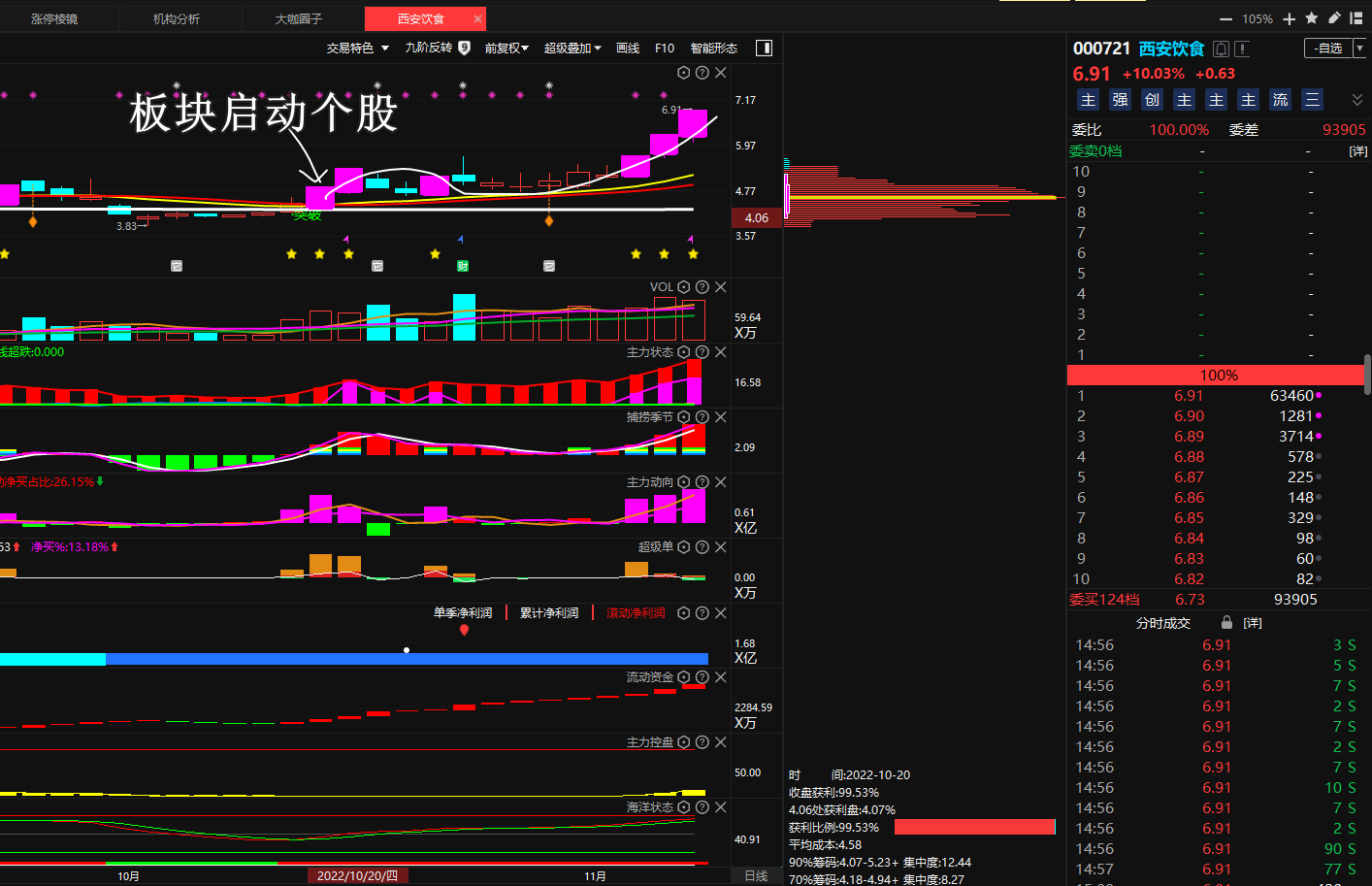Set a price alert with the bell icon
Viewport: 1372px width, 886px height.
point(1222,49)
